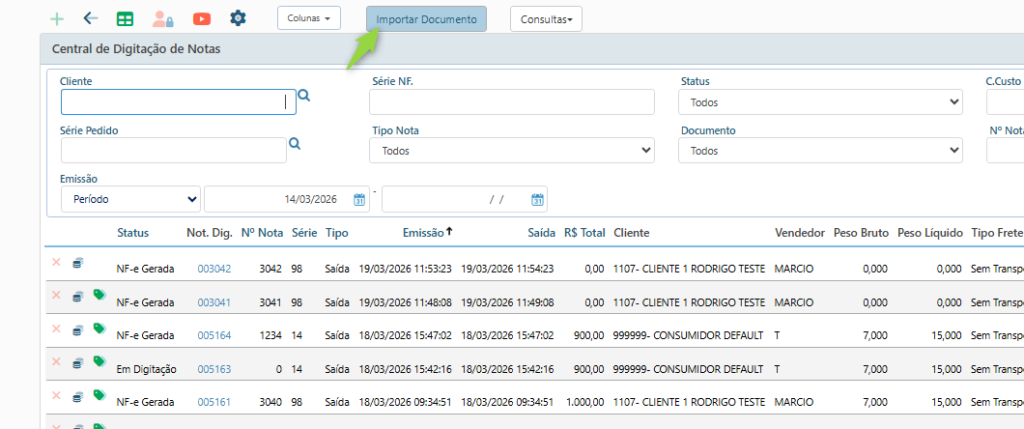Delete note 003042 using the red X
The width and height of the screenshot is (1024, 429).
56,262
